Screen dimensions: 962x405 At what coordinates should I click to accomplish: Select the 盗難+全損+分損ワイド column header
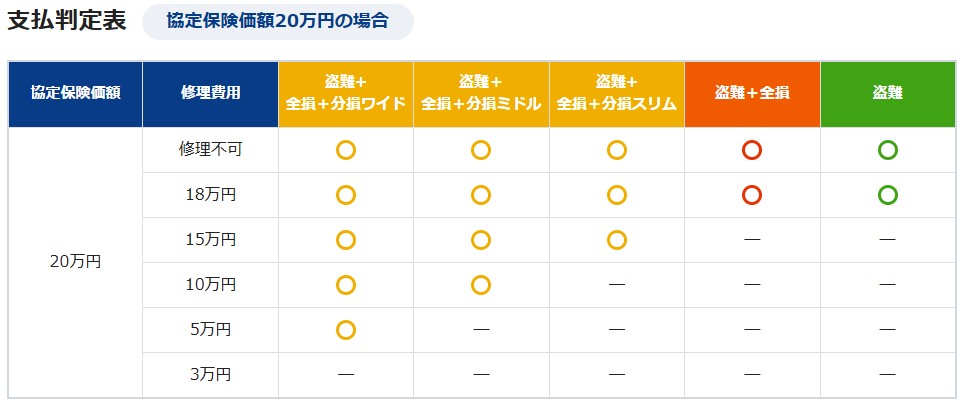tap(346, 93)
